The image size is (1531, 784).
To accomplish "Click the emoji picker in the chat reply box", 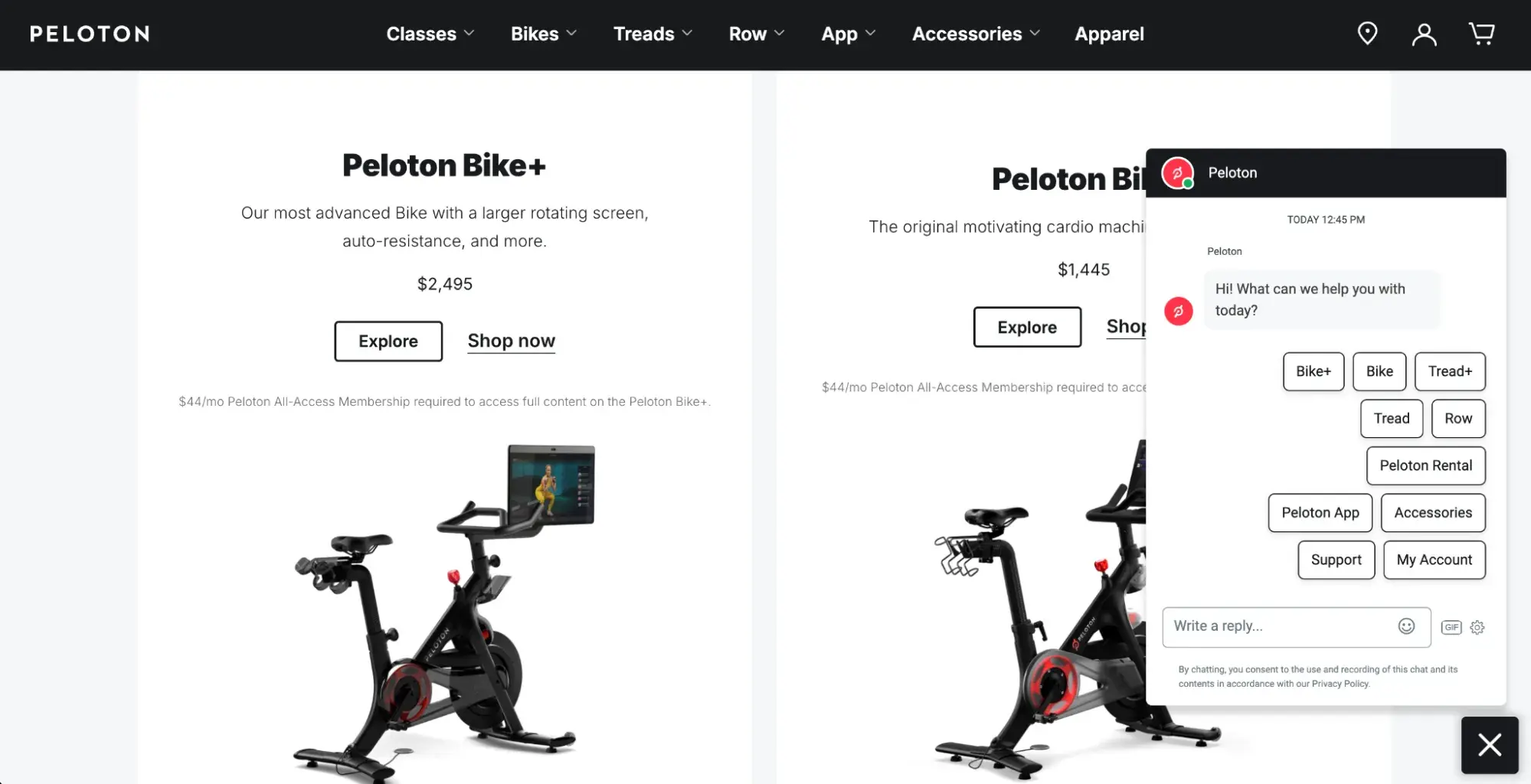I will pyautogui.click(x=1406, y=626).
